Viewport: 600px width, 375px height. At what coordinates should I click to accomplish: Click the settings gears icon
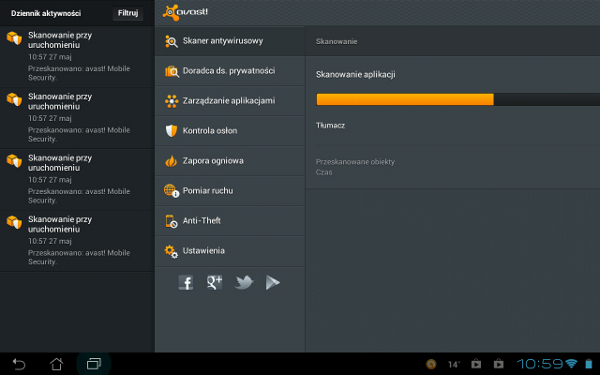(171, 251)
